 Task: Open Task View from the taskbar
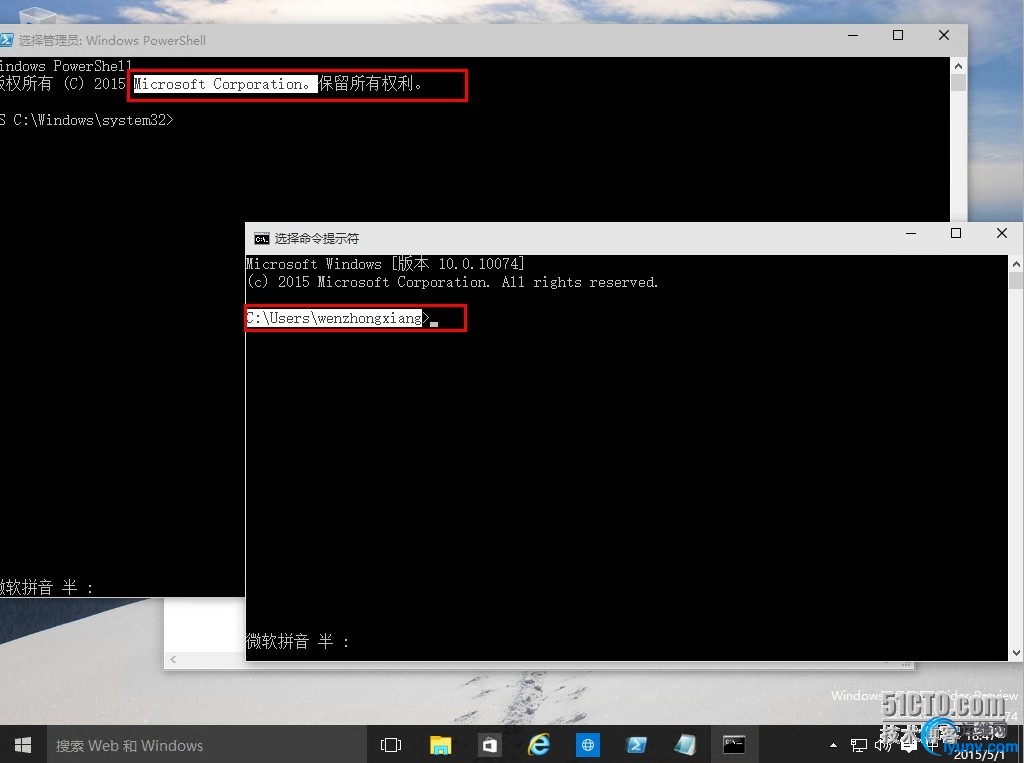click(391, 745)
